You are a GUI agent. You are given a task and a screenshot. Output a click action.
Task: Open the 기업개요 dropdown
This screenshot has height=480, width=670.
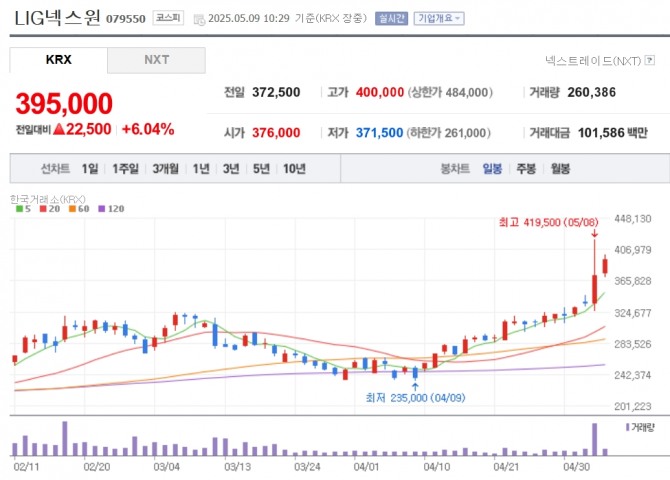pyautogui.click(x=437, y=19)
